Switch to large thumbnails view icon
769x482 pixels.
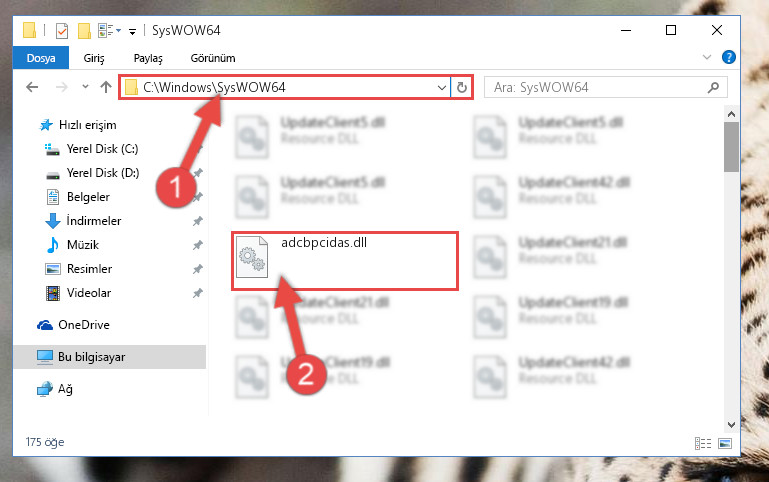[725, 443]
